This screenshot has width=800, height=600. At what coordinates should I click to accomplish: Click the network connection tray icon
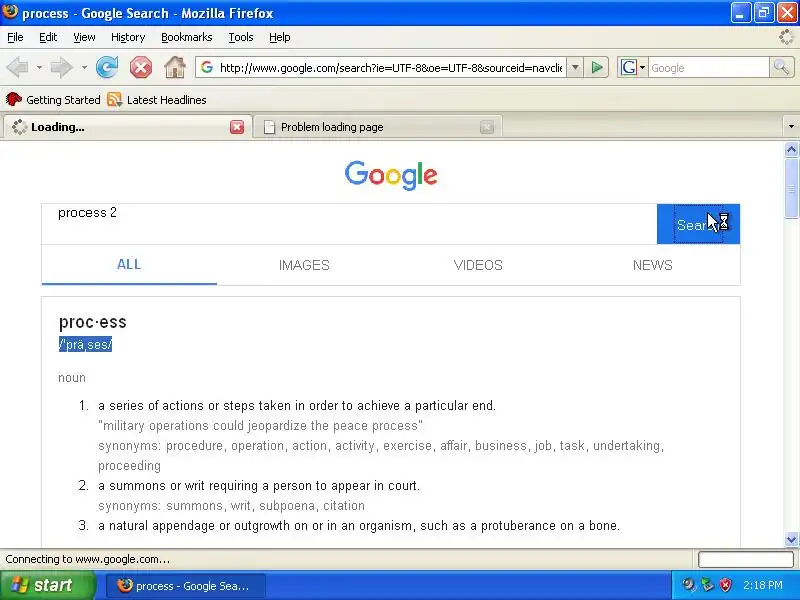point(707,585)
